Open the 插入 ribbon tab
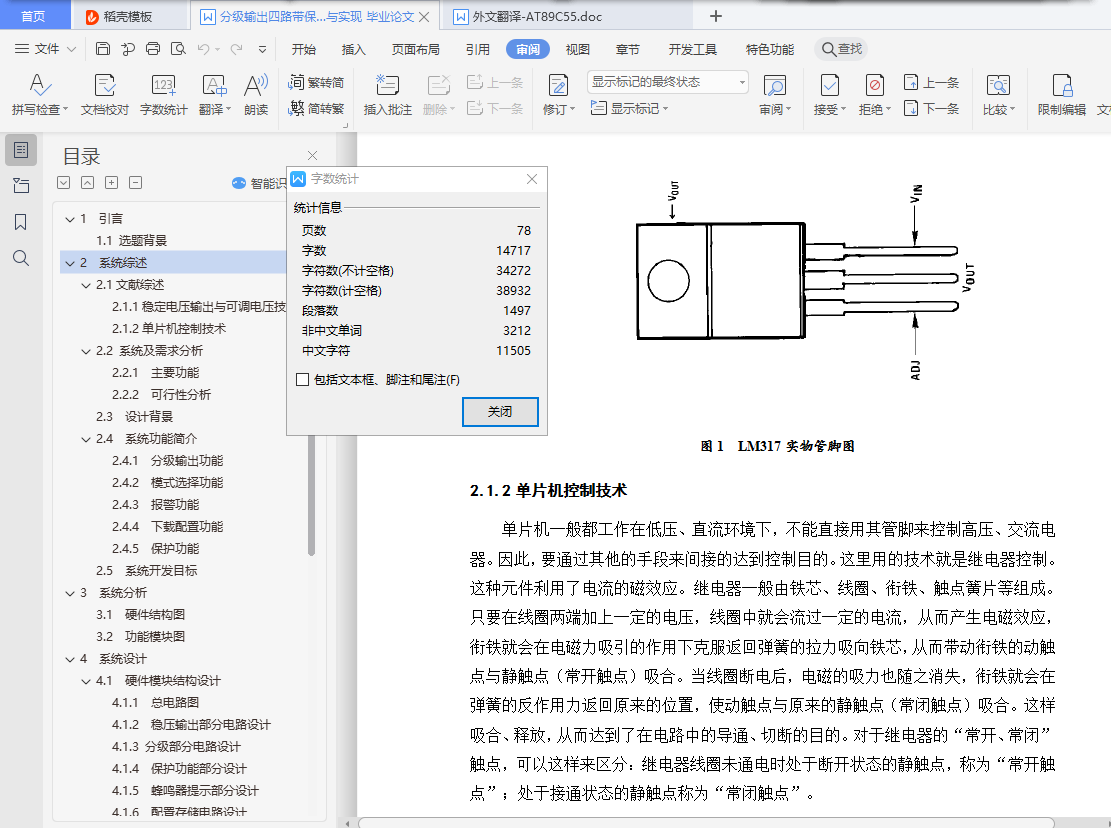Viewport: 1111px width, 828px height. [x=354, y=49]
